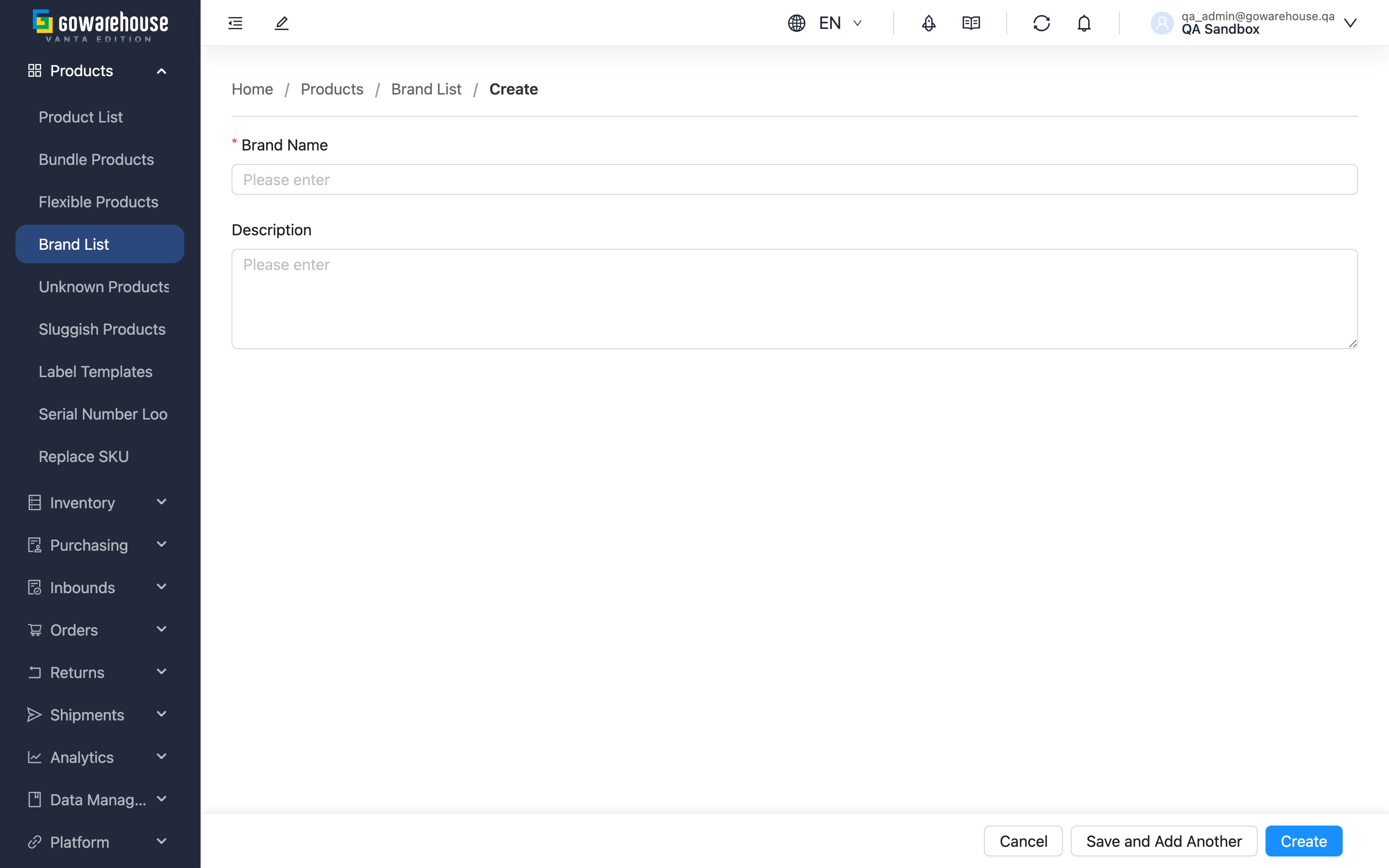Screen dimensions: 1389x868
Task: Click the Platform link icon
Action: pyautogui.click(x=34, y=842)
